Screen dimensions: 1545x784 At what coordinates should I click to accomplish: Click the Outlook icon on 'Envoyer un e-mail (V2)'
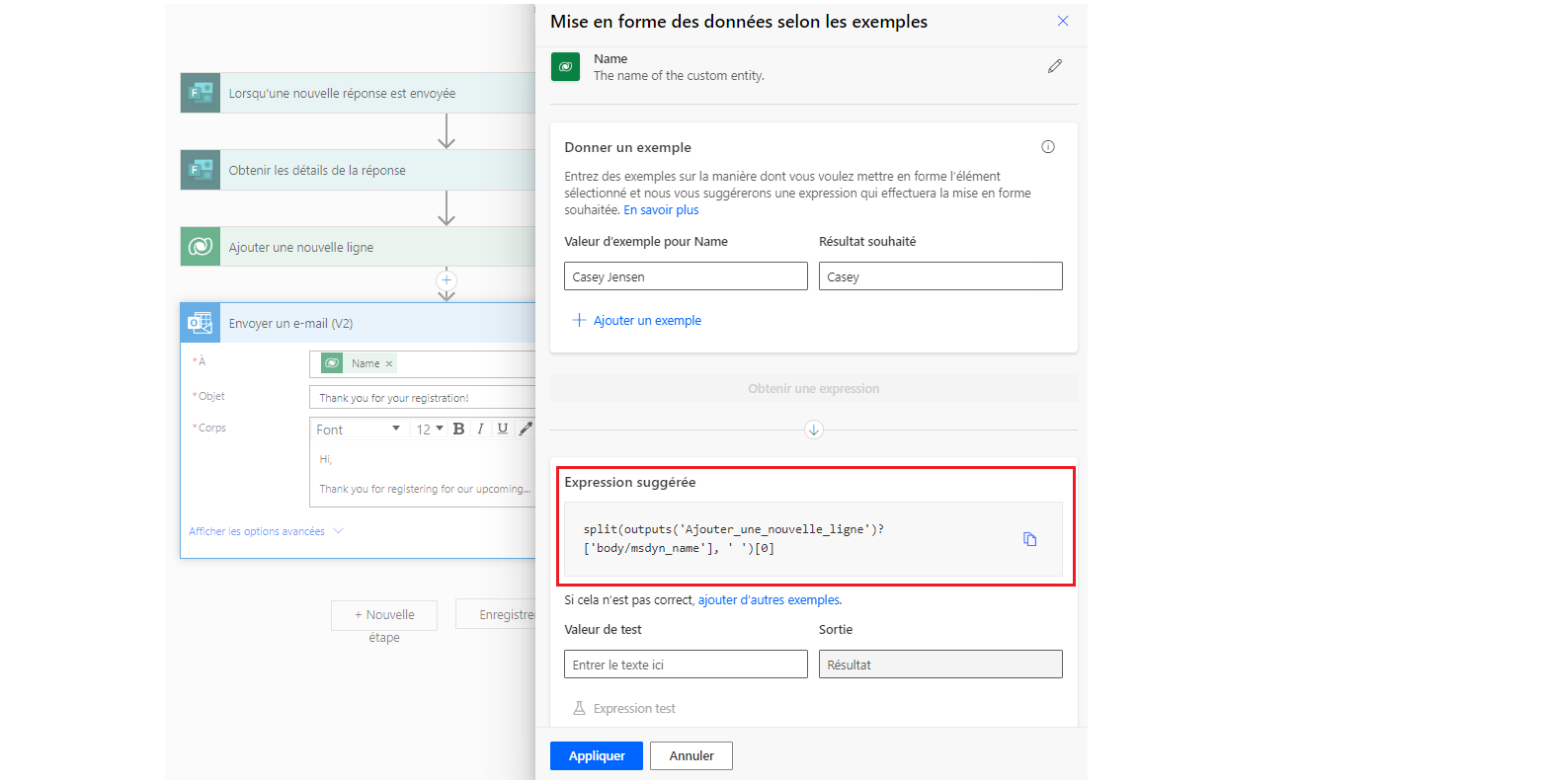pyautogui.click(x=200, y=323)
